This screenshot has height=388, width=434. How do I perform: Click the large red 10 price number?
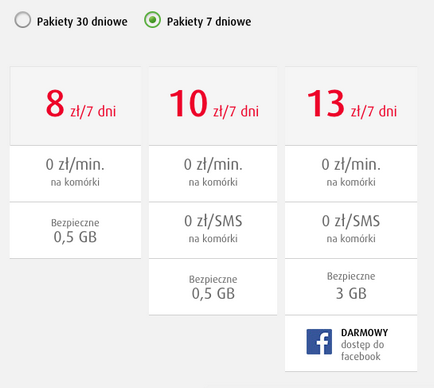click(188, 104)
